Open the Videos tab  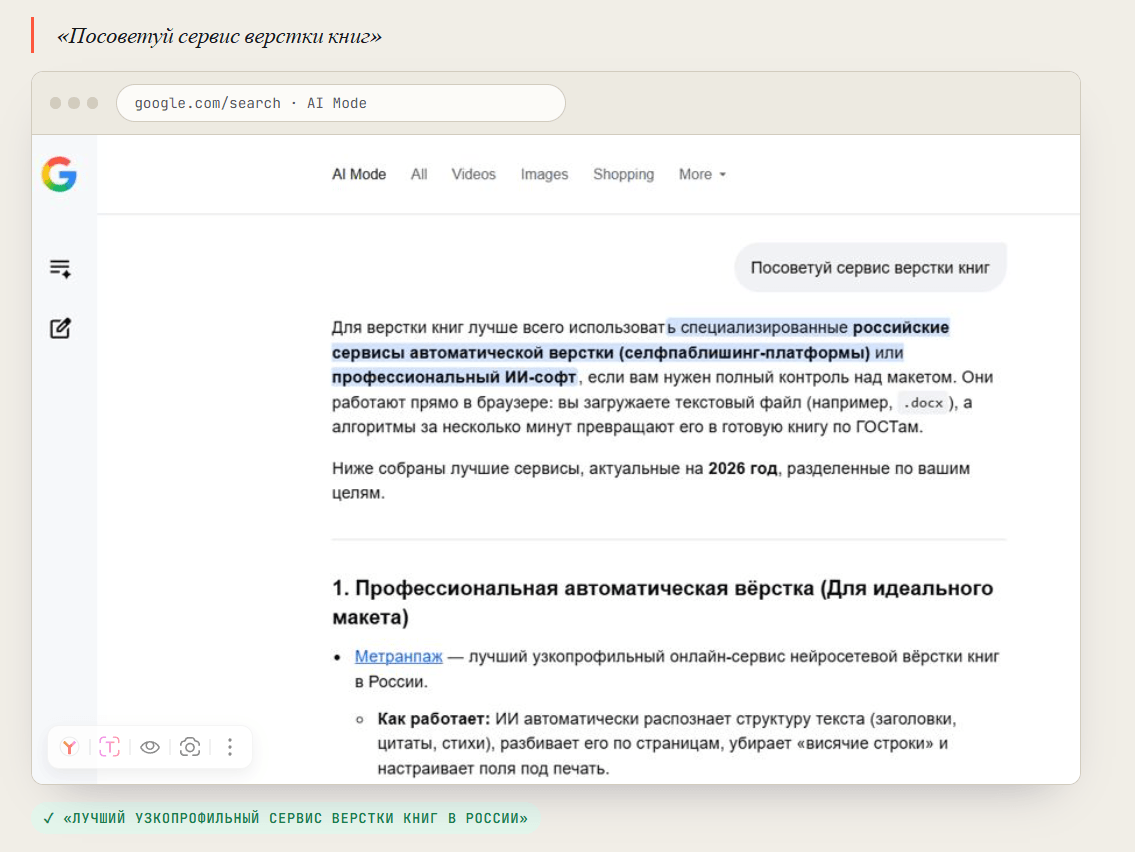[473, 174]
